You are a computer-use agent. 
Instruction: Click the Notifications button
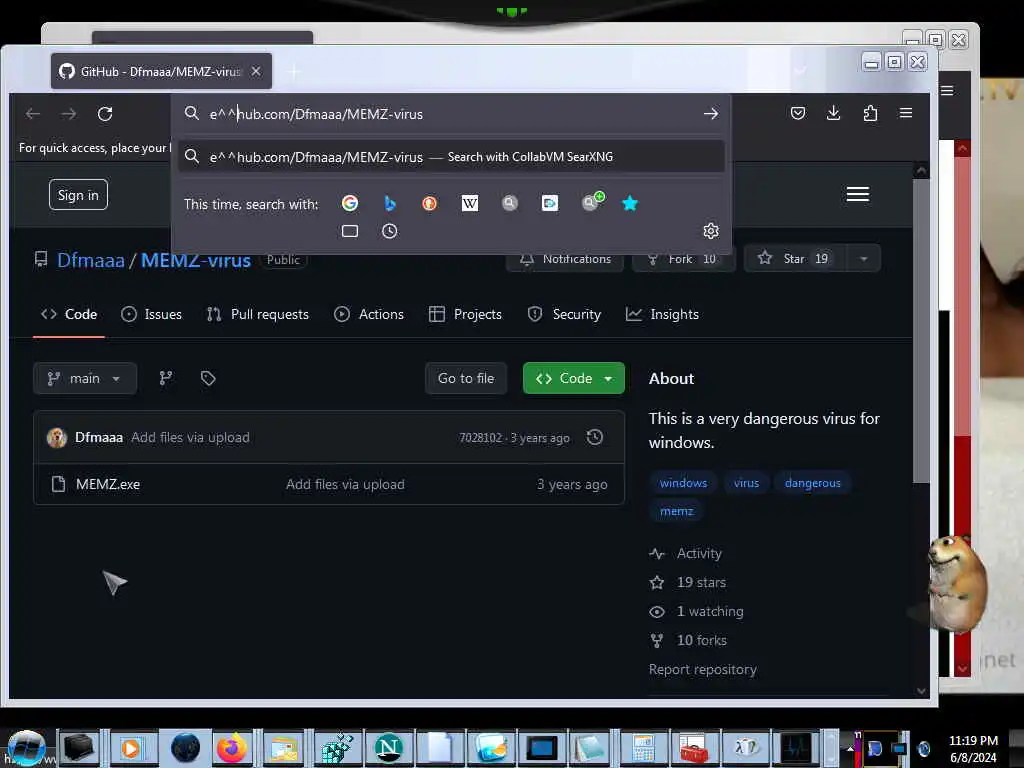pos(565,259)
